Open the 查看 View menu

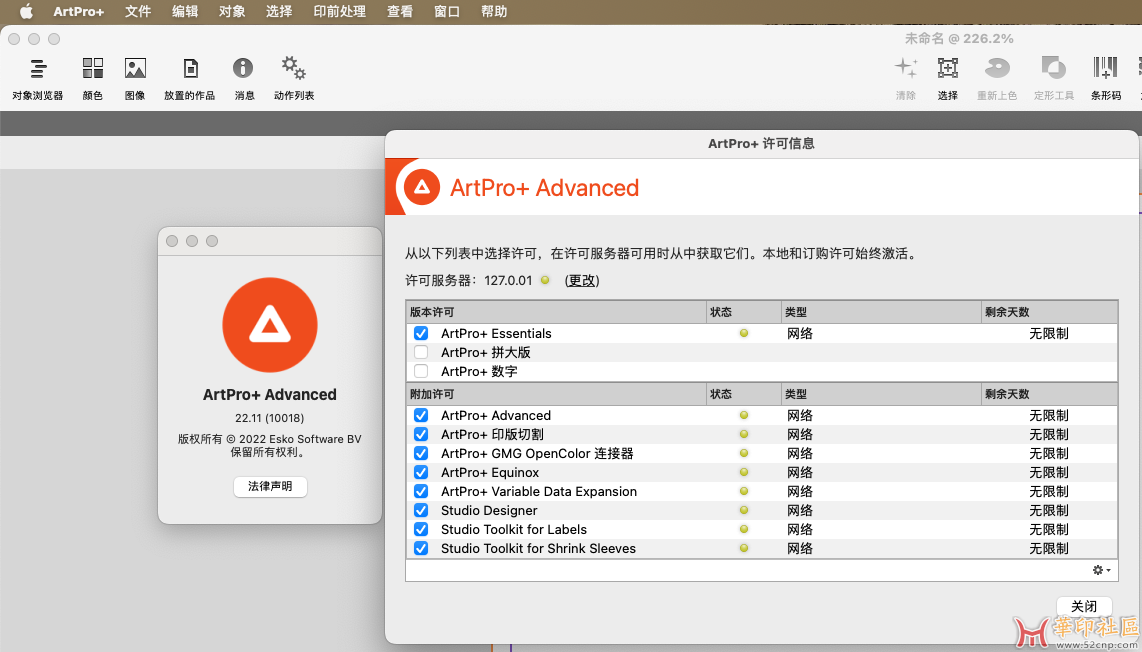[x=400, y=12]
